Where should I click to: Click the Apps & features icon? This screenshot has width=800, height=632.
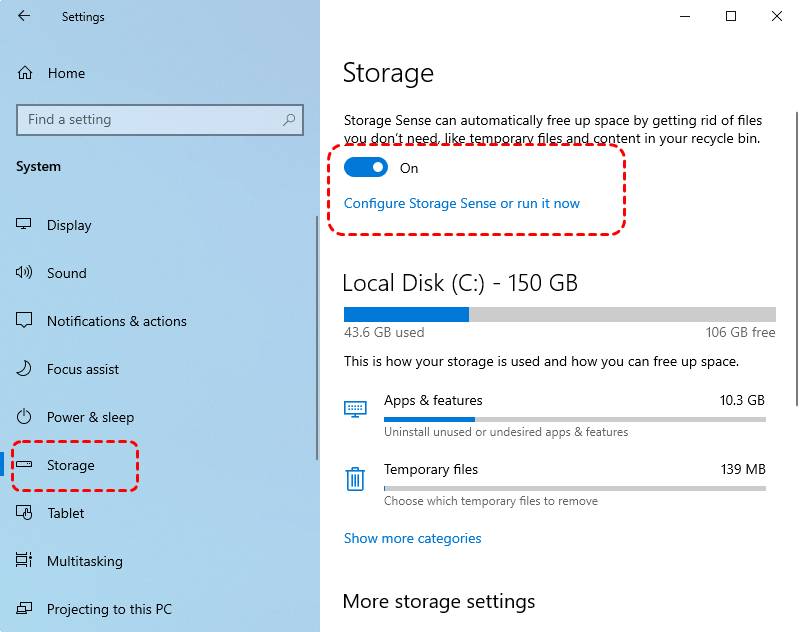[355, 408]
